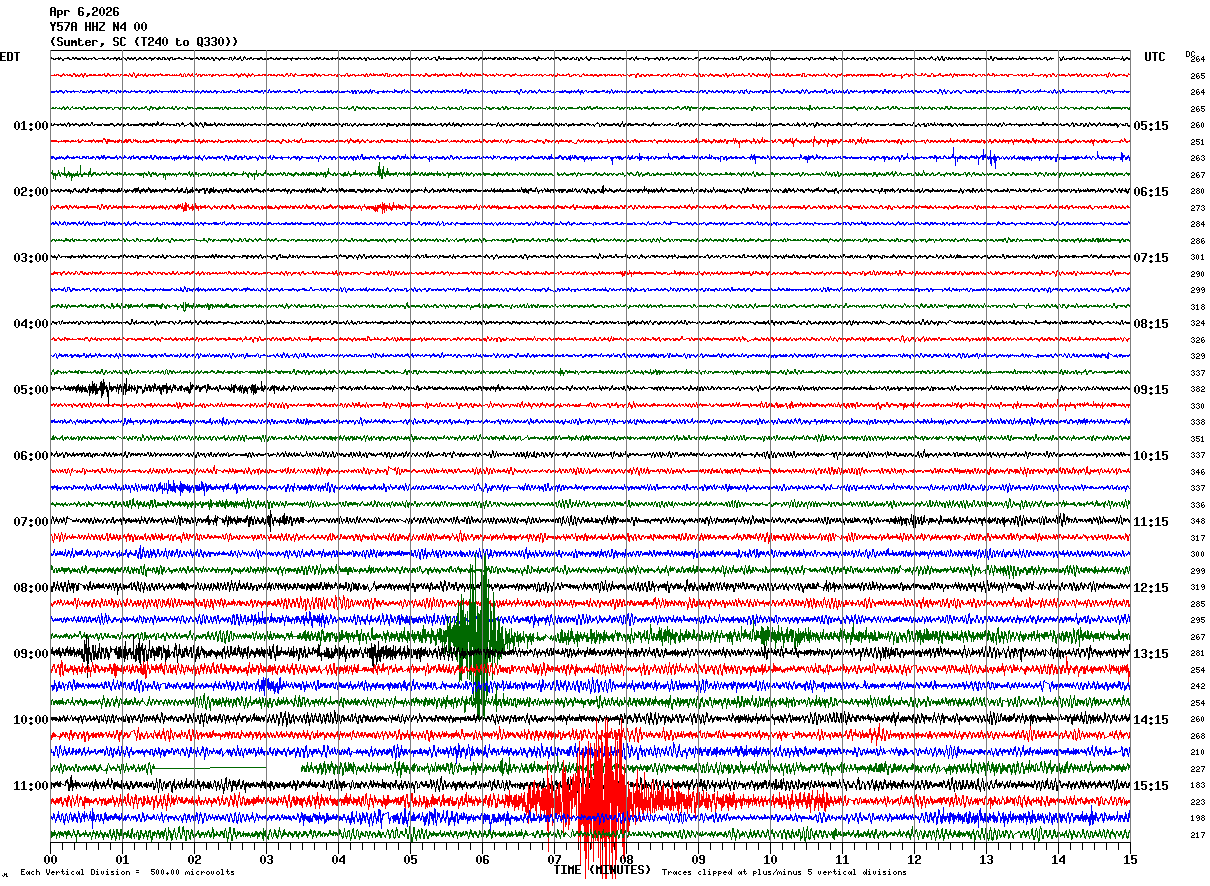Click the '11:00' EDT time label
This screenshot has height=886, width=1210.
31,786
